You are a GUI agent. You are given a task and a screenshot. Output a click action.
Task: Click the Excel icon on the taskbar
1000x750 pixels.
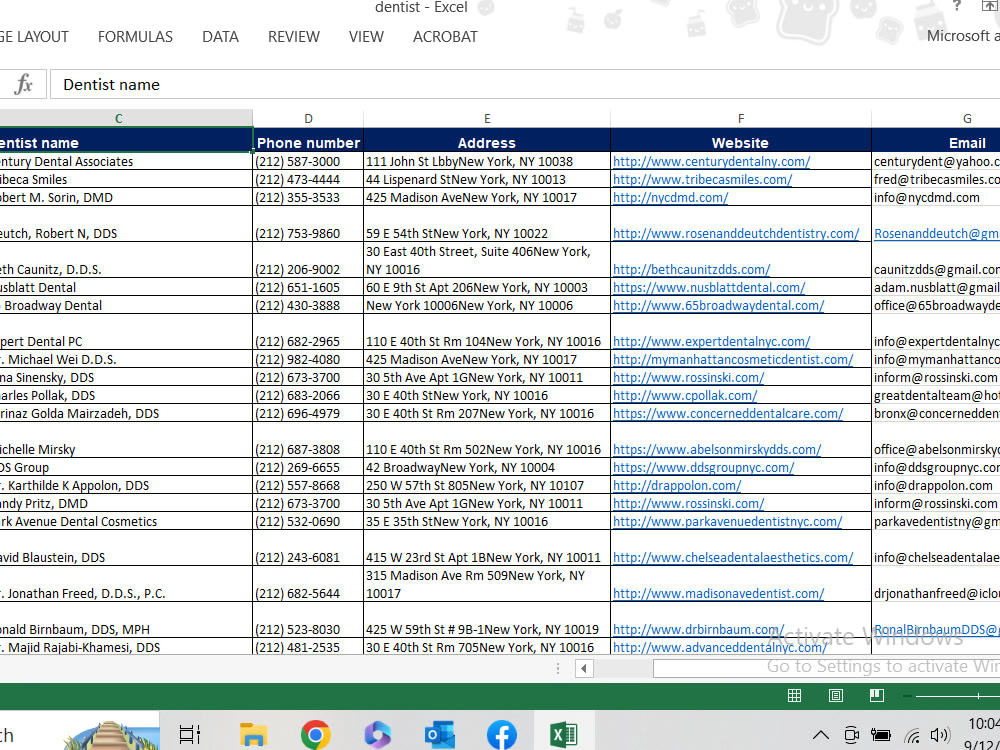click(x=564, y=735)
